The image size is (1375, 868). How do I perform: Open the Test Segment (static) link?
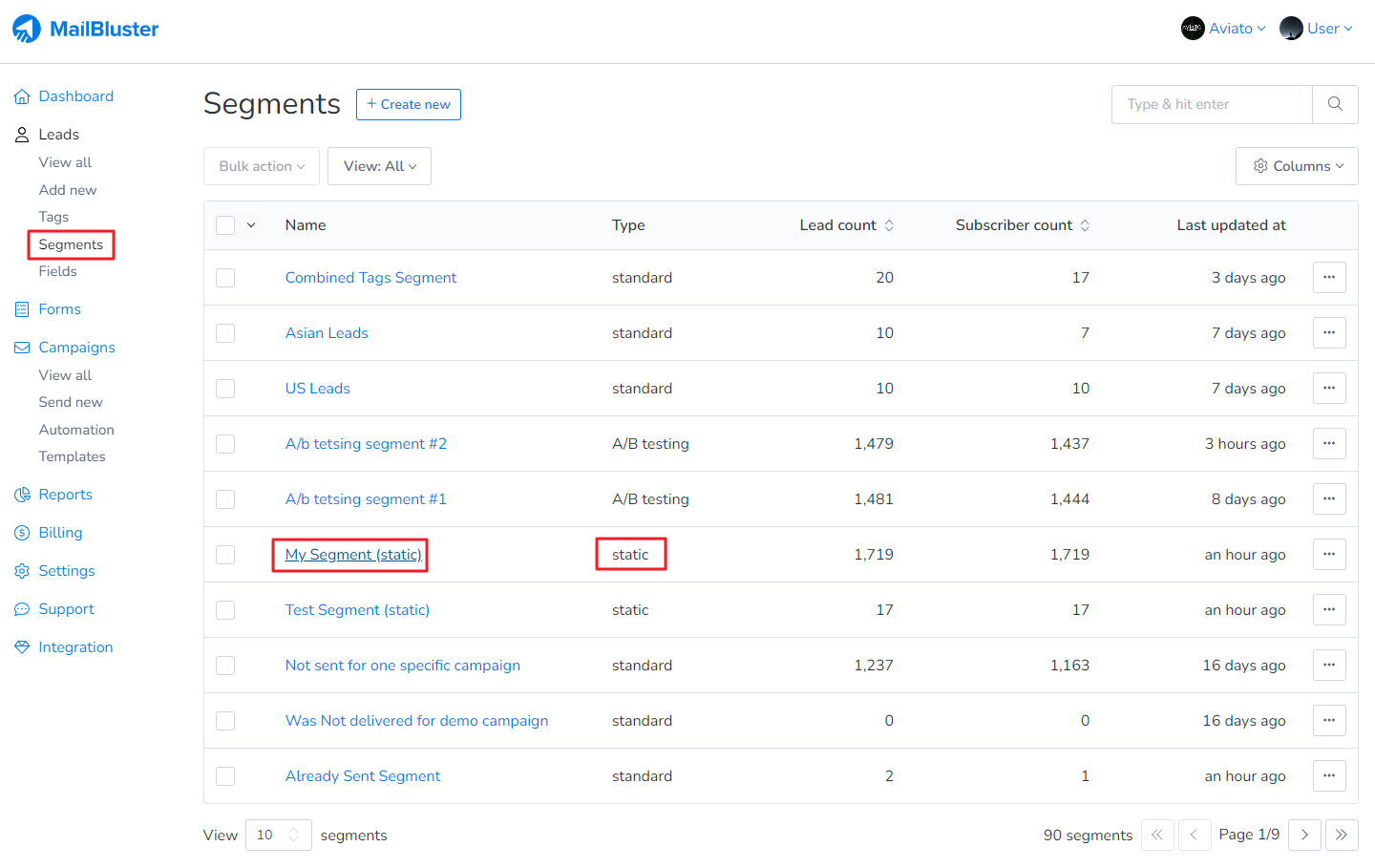(357, 610)
